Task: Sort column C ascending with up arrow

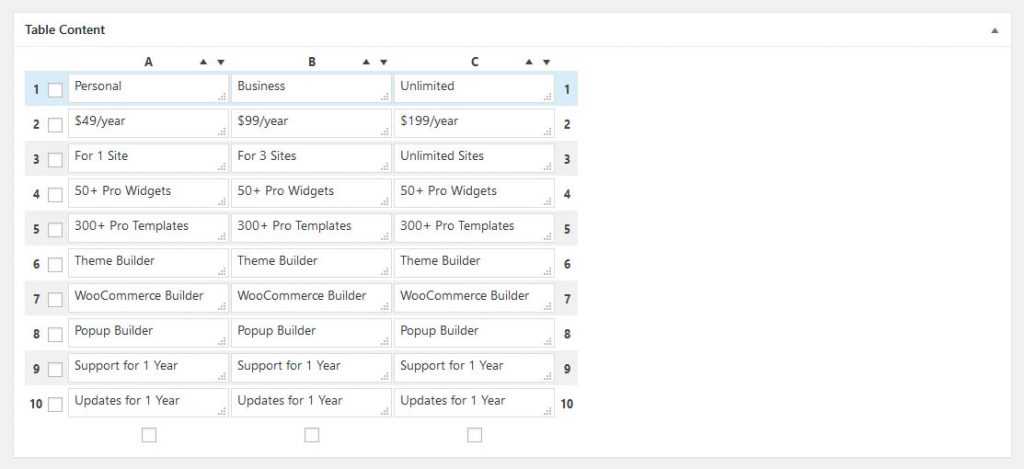Action: [x=530, y=62]
